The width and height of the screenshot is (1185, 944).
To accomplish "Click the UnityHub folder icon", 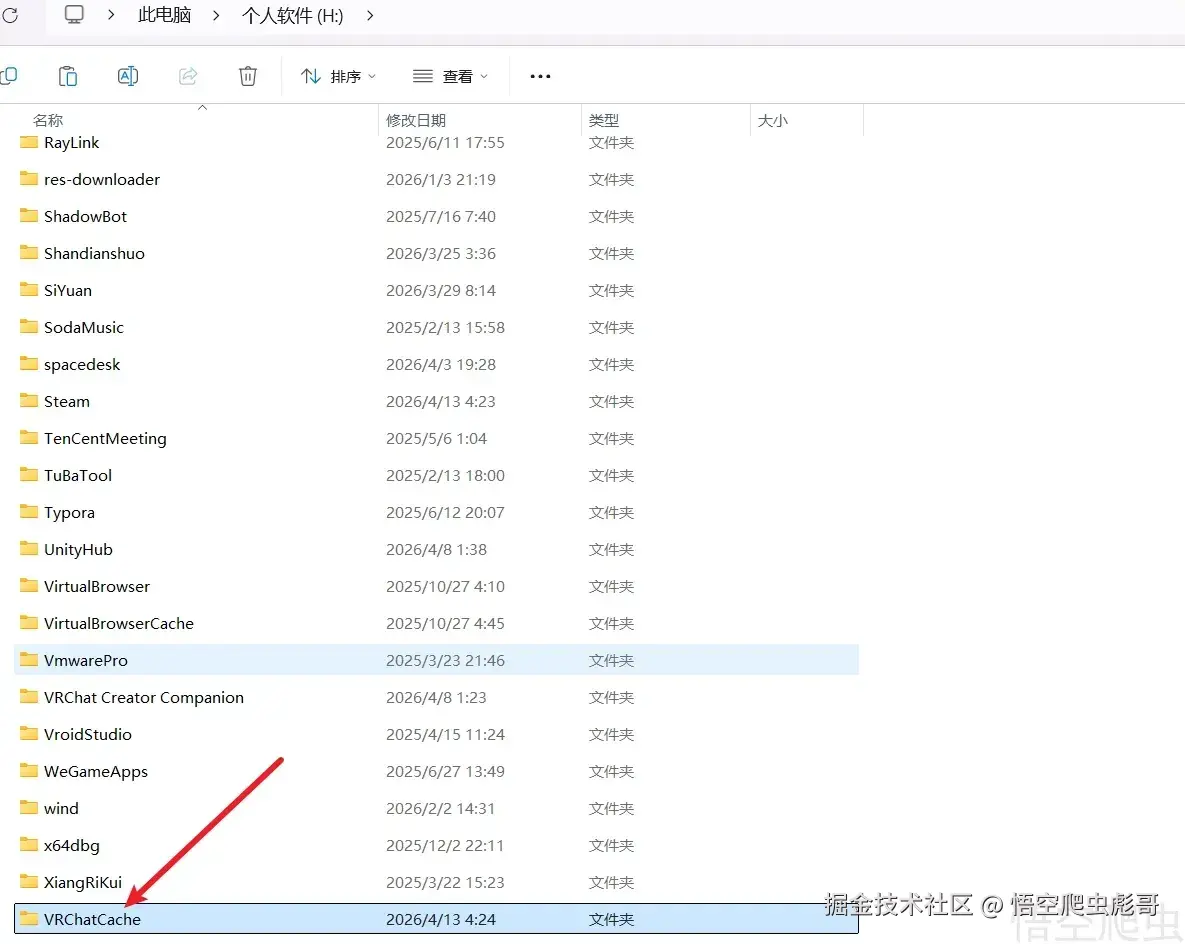I will 29,549.
